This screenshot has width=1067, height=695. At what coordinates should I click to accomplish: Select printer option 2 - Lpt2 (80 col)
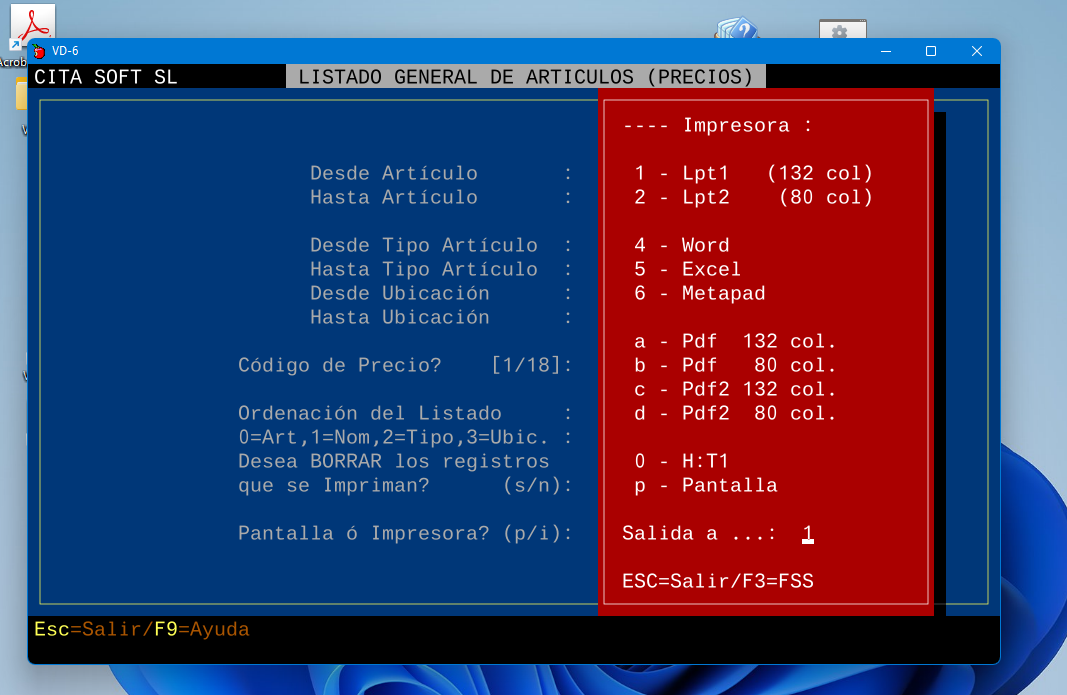pyautogui.click(x=753, y=197)
